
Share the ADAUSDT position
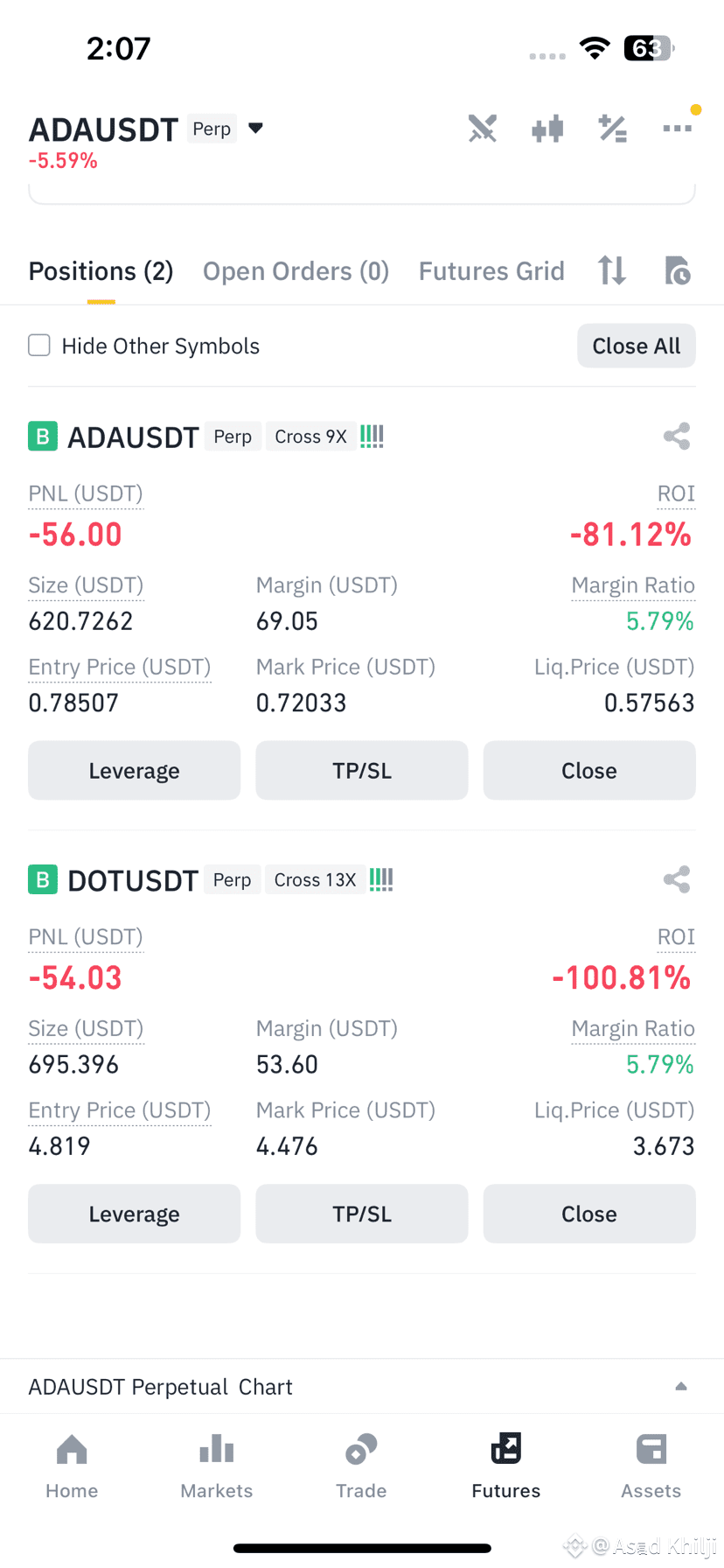pos(676,436)
